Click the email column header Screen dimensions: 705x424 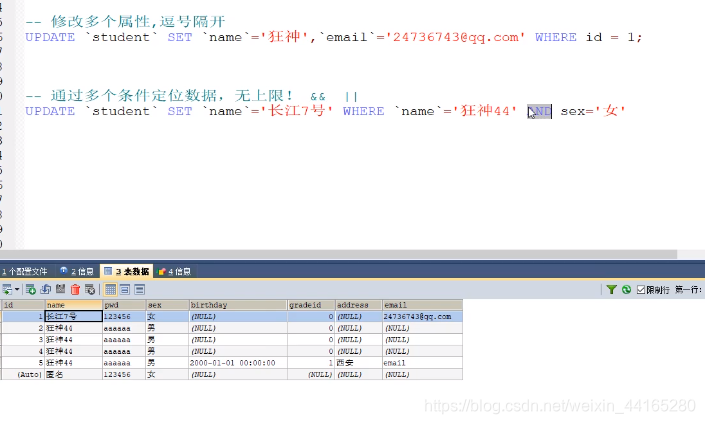422,305
